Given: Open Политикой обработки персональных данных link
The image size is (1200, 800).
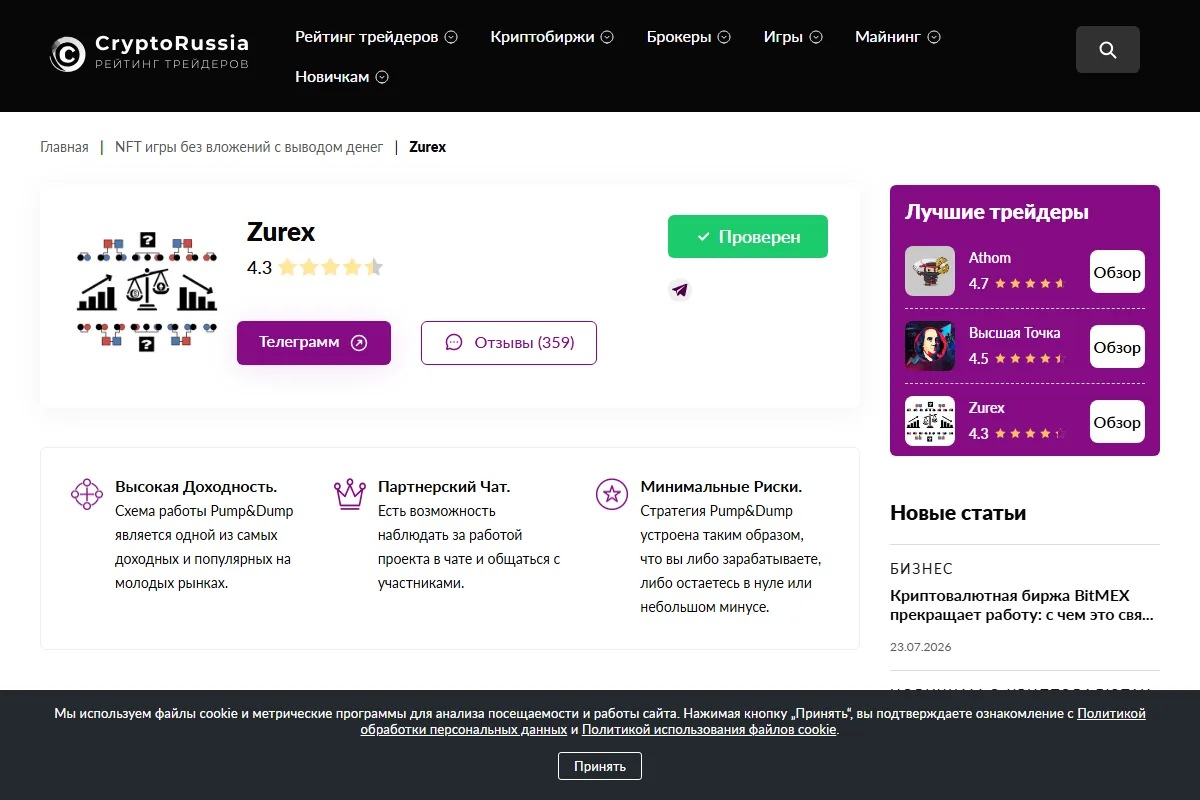Looking at the screenshot, I should coord(753,722).
